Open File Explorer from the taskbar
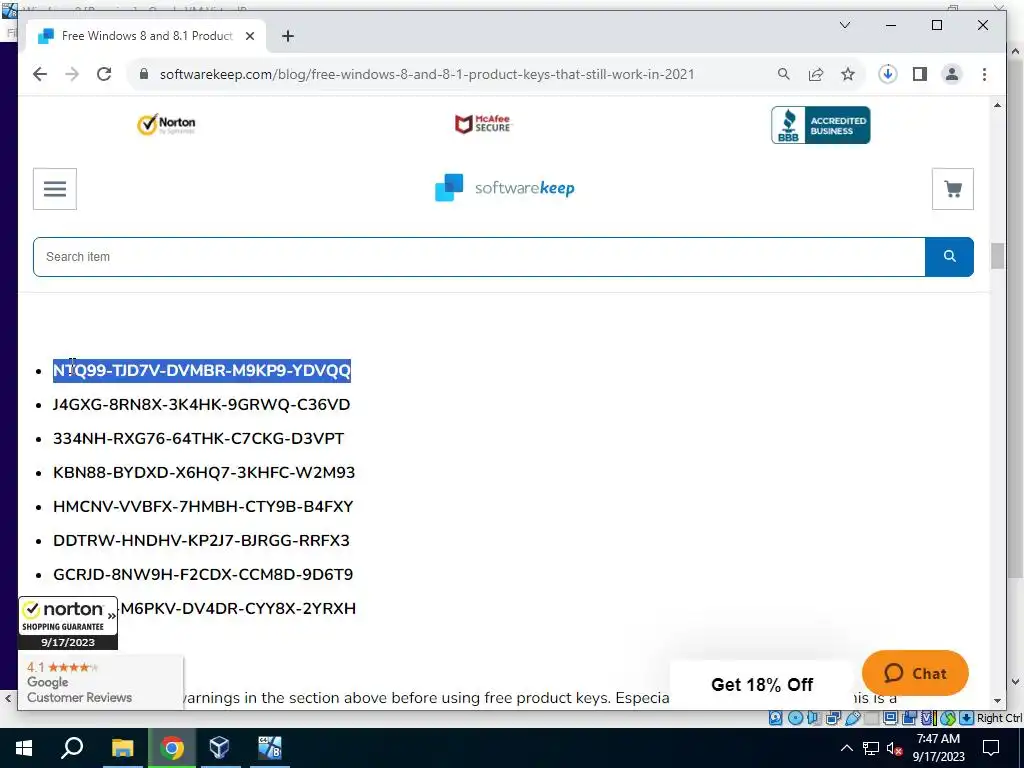1024x768 pixels. (x=122, y=748)
